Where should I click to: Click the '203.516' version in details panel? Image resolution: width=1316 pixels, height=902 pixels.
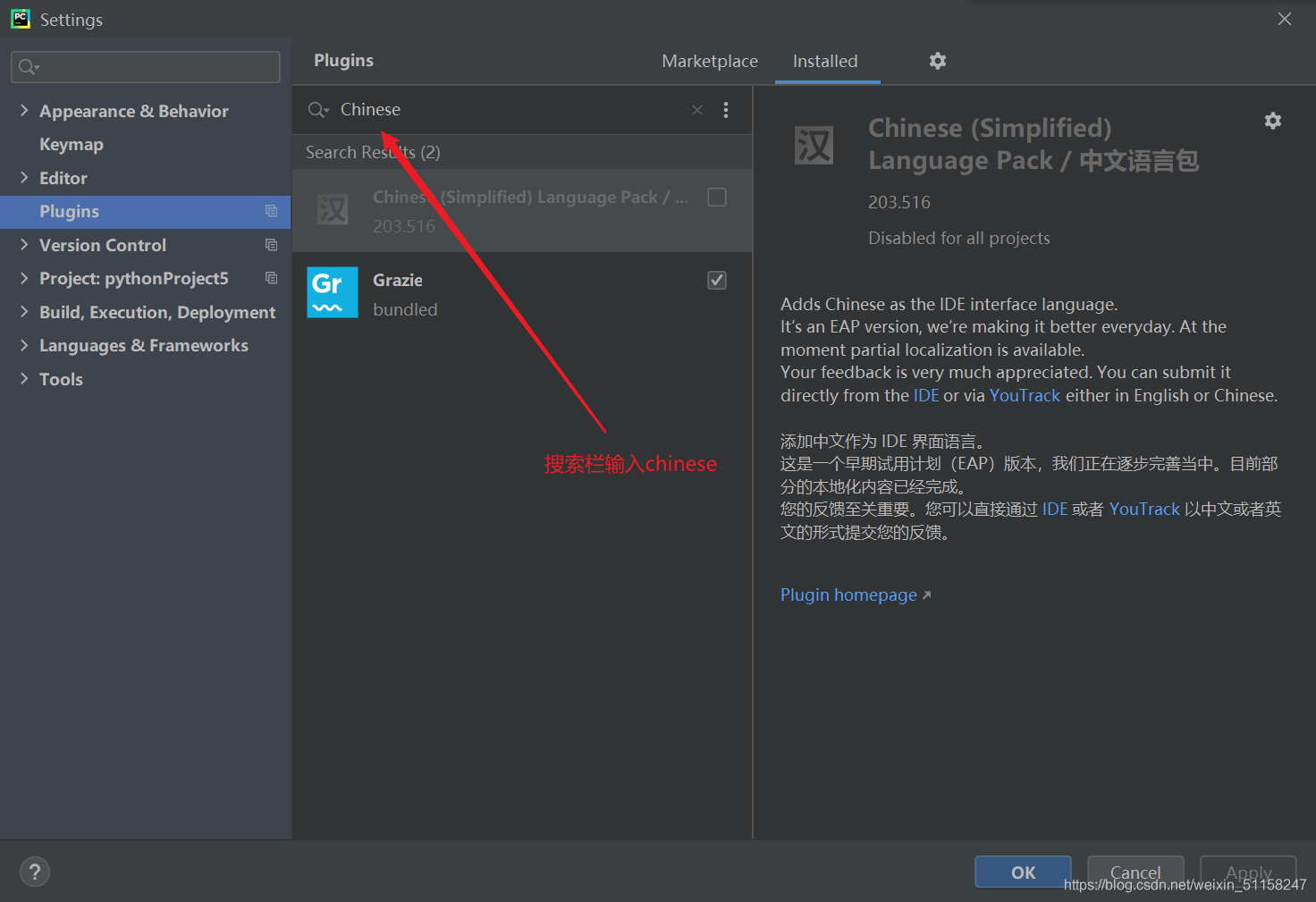(899, 202)
